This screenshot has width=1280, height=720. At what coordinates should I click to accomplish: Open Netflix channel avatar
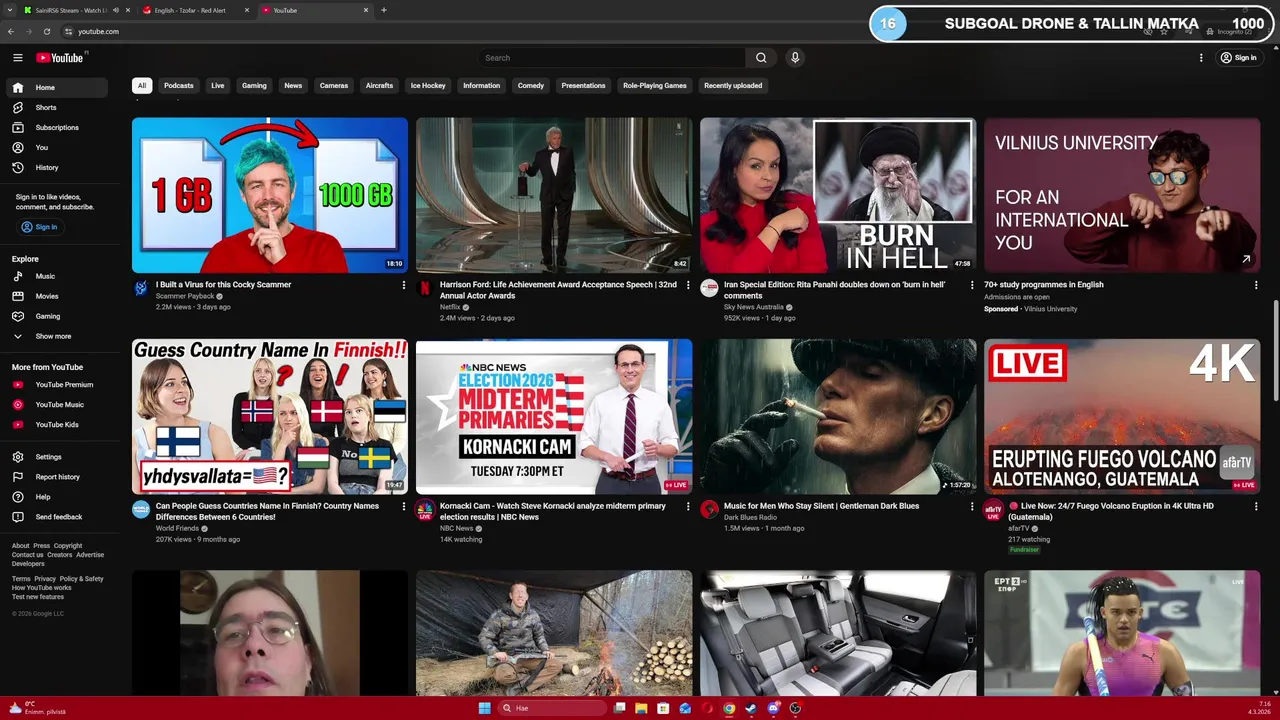click(x=425, y=288)
